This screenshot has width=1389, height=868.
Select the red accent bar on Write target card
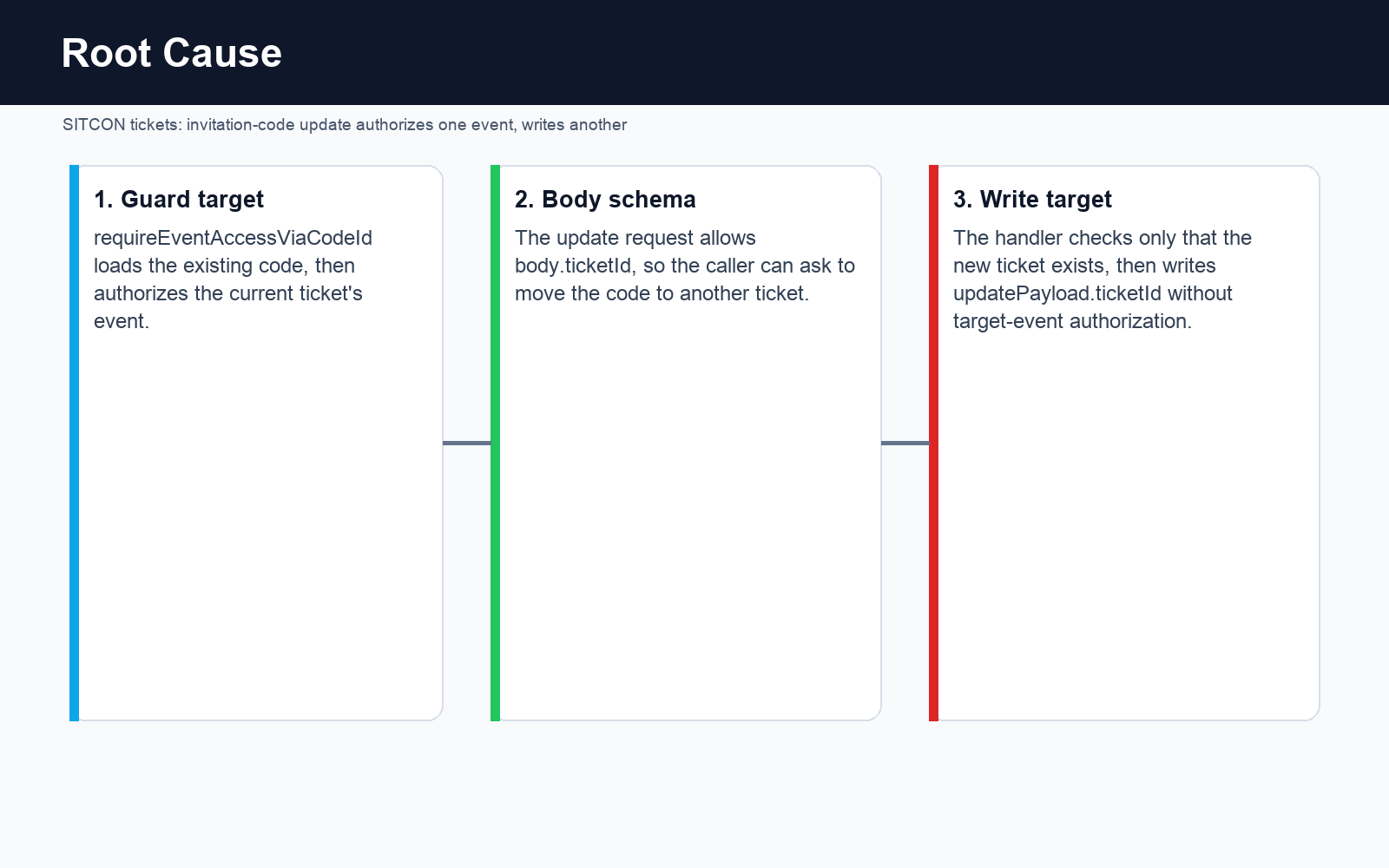pos(933,443)
